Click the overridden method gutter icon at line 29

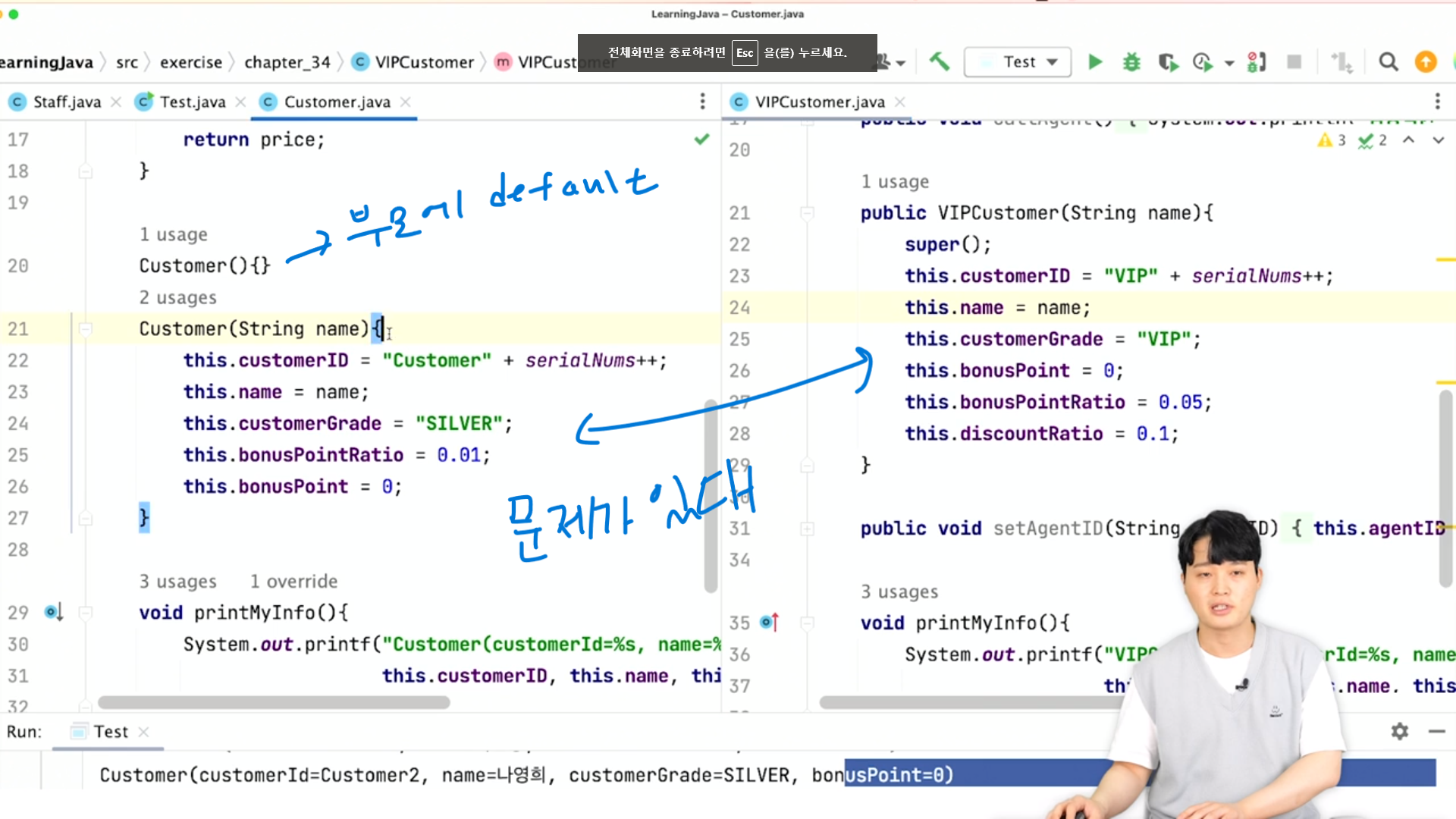click(x=53, y=611)
